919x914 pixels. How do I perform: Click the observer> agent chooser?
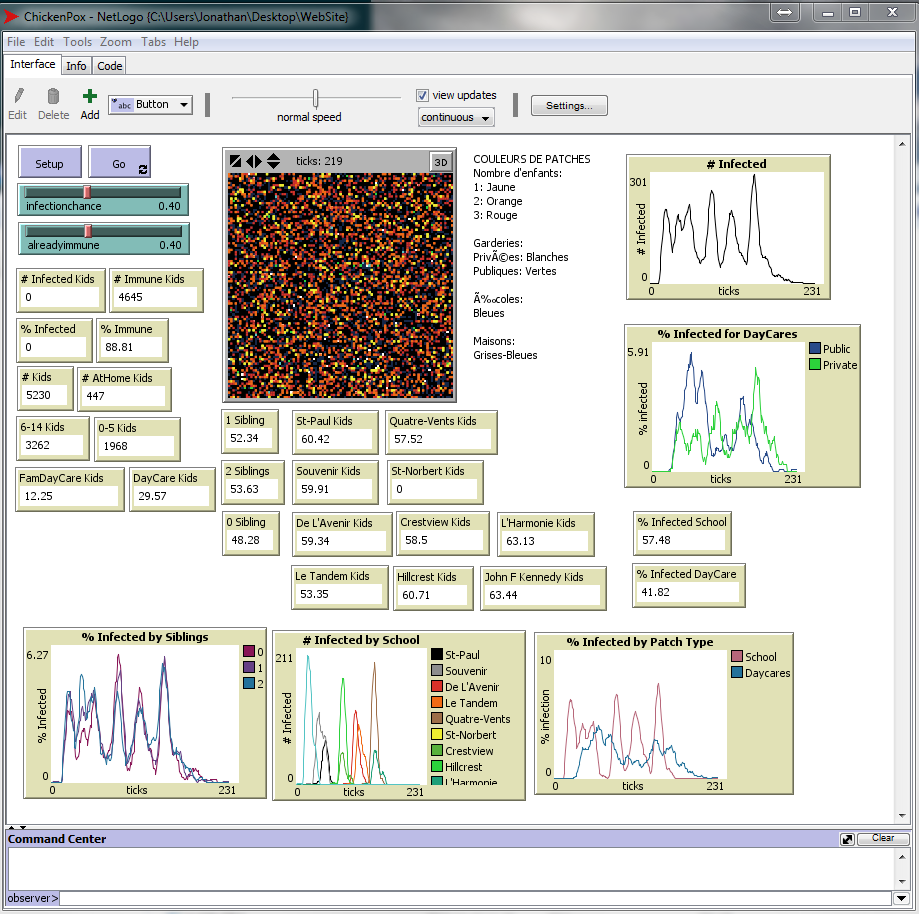32,898
